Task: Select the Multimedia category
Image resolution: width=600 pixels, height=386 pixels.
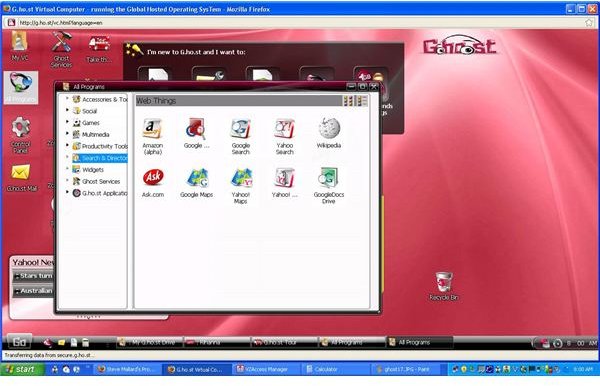Action: tap(91, 135)
